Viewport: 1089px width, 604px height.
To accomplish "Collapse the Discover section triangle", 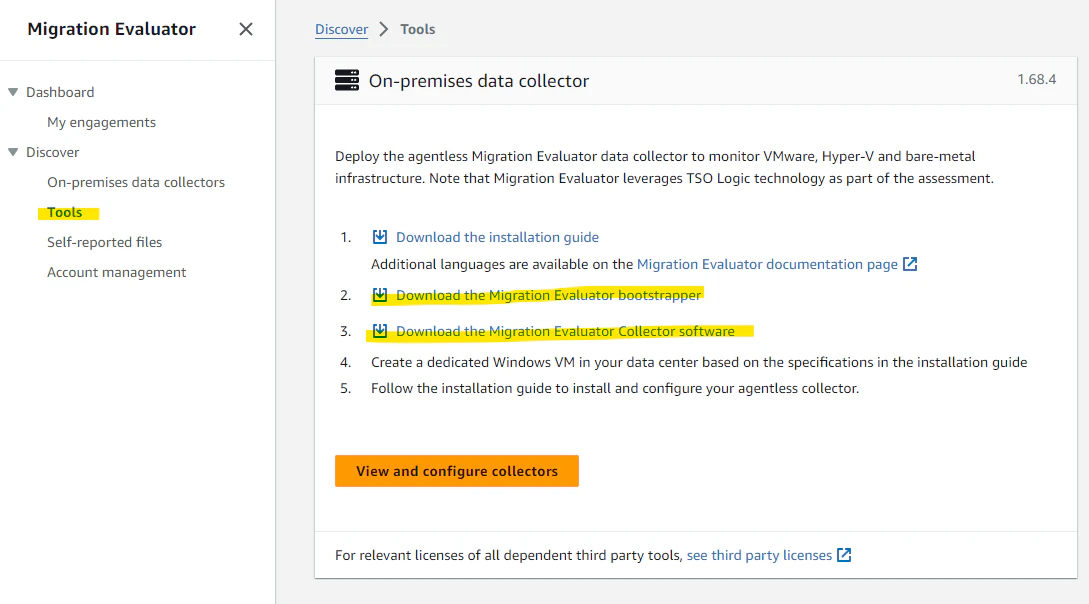I will [13, 152].
